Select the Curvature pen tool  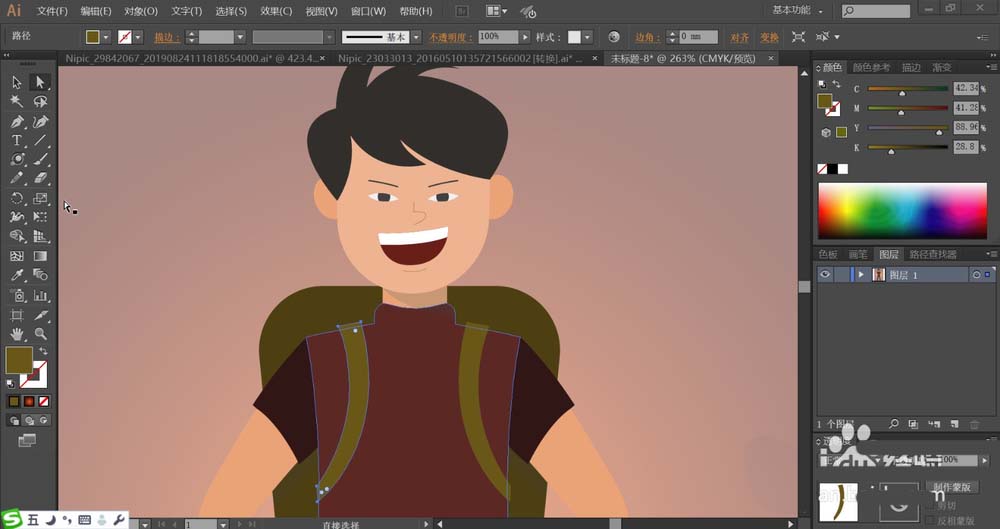(x=40, y=121)
